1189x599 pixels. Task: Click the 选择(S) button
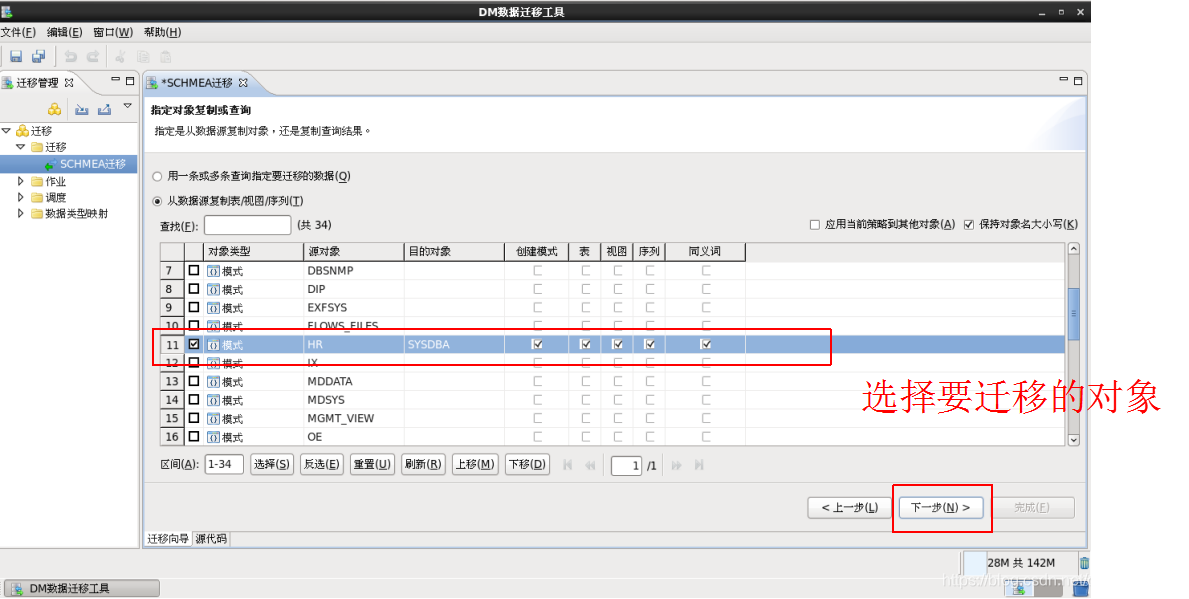(x=271, y=464)
